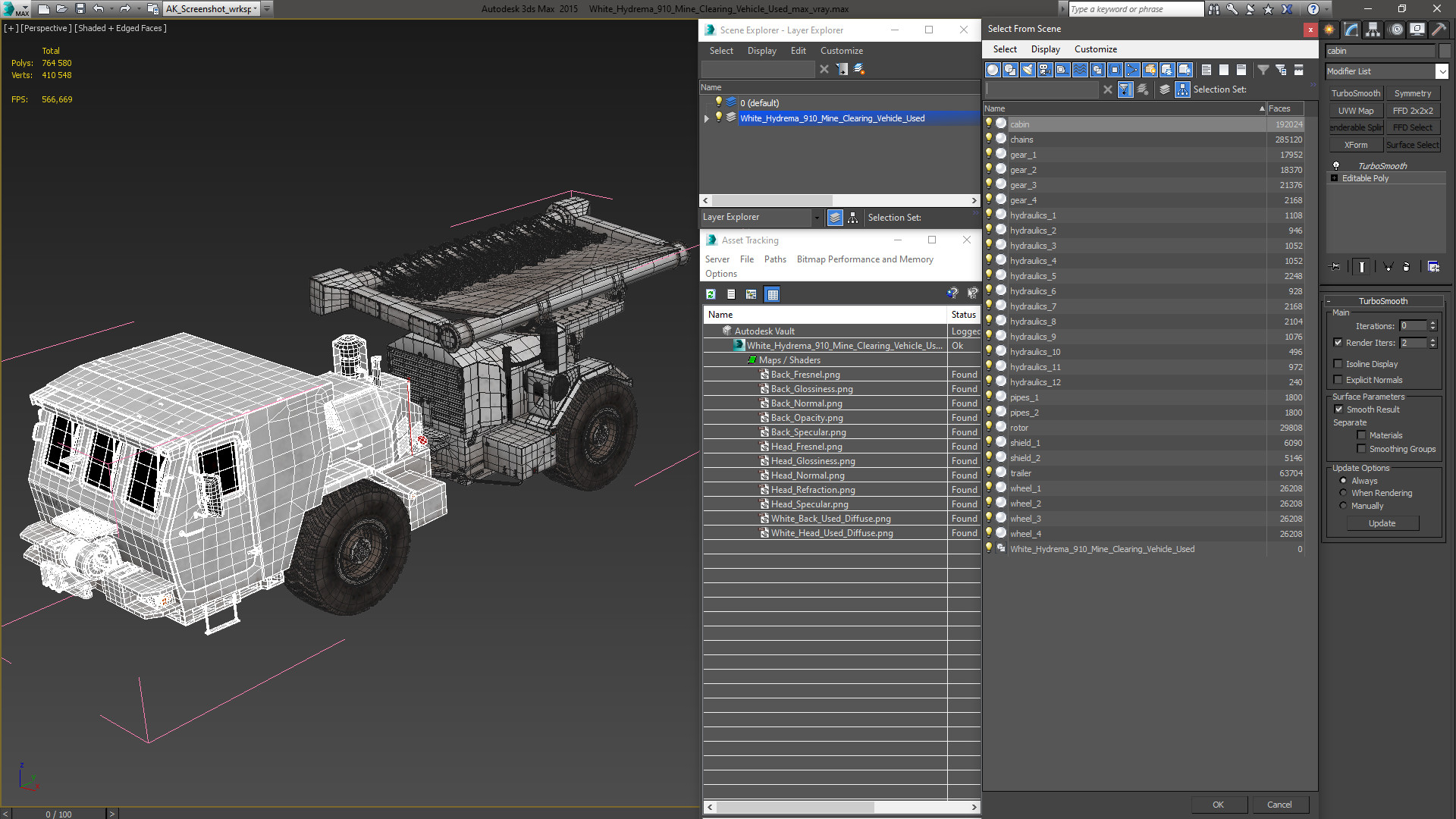Click Pin Stack icon below modifier stack
This screenshot has width=1456, height=819.
point(1336,267)
